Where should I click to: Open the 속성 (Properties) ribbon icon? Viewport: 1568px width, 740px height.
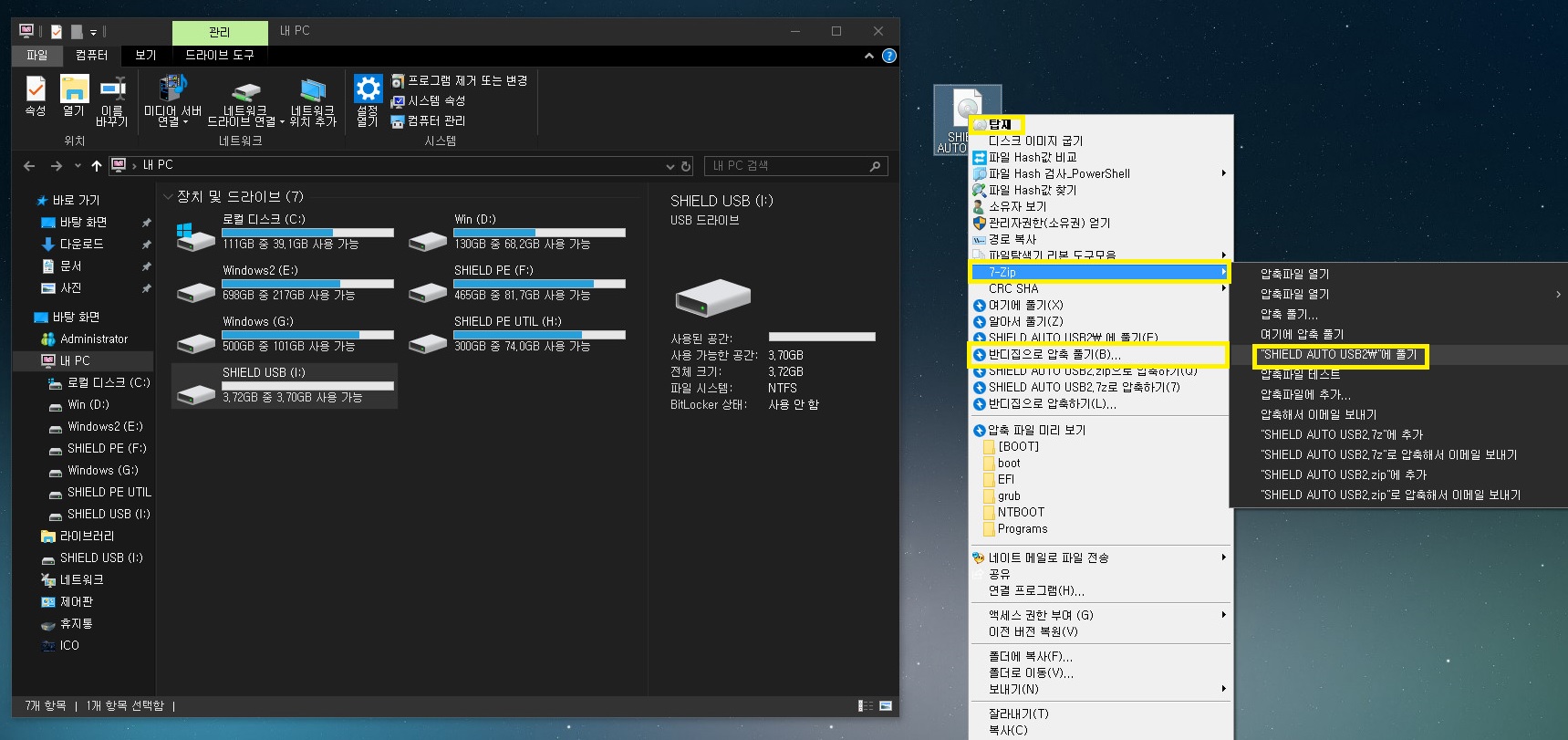click(36, 98)
